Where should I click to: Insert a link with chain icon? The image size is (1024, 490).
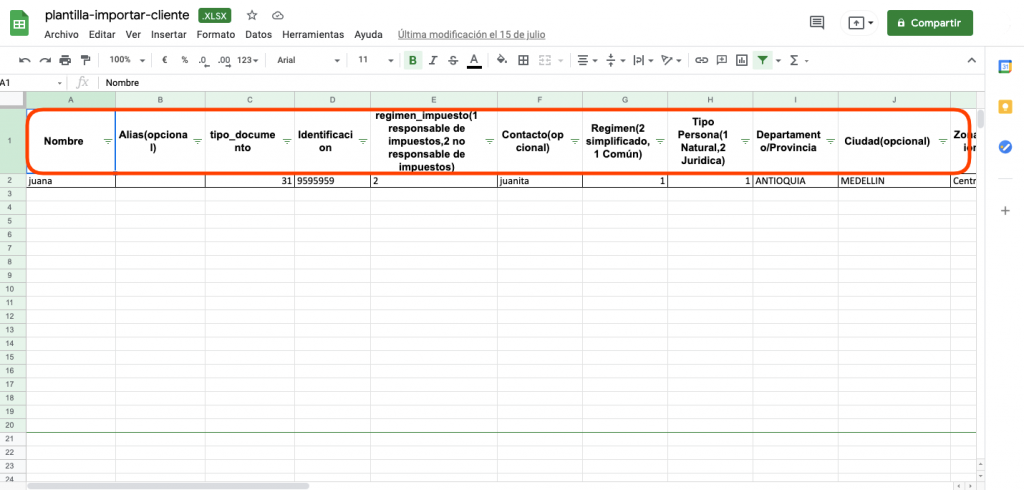pyautogui.click(x=701, y=60)
